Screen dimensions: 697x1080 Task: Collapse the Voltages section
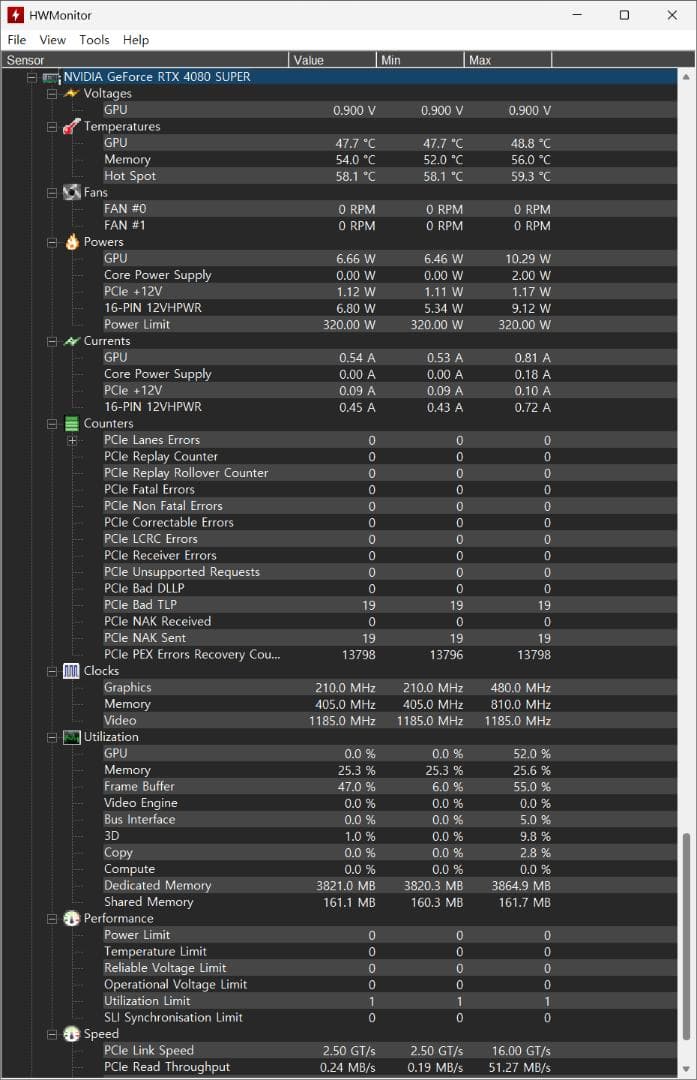coord(52,94)
